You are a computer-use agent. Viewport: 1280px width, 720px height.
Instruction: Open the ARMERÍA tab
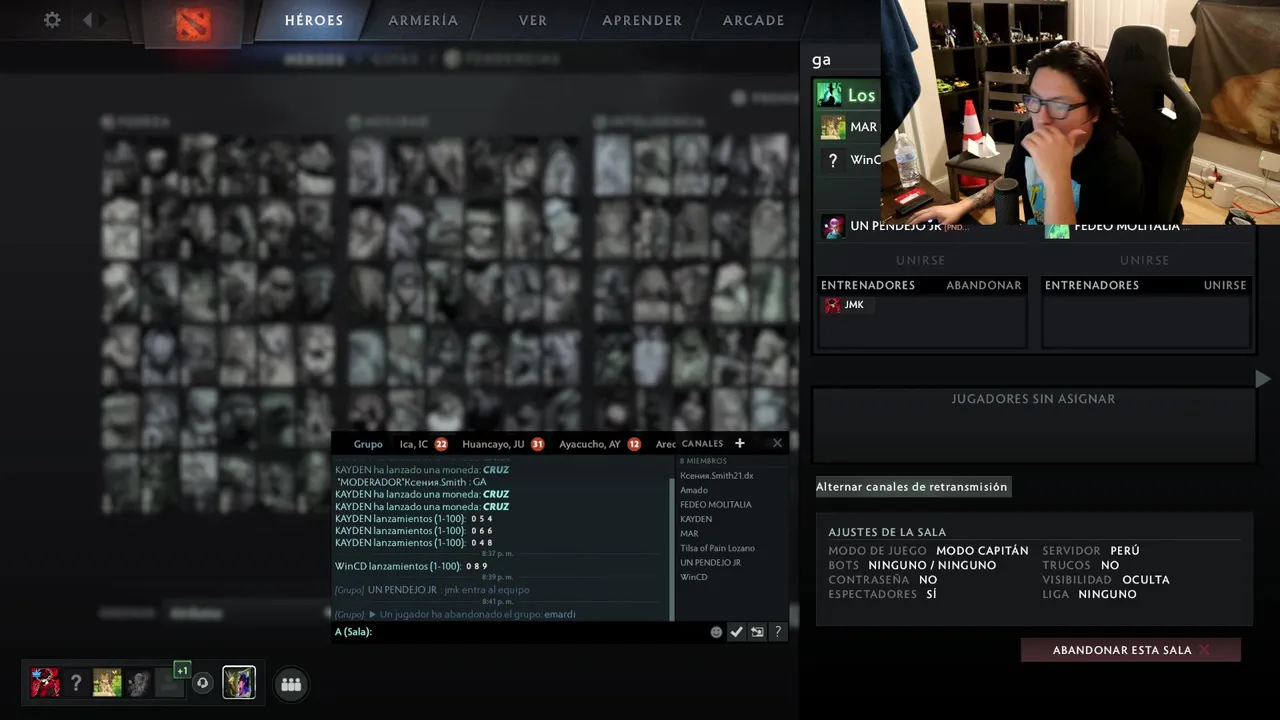(423, 20)
